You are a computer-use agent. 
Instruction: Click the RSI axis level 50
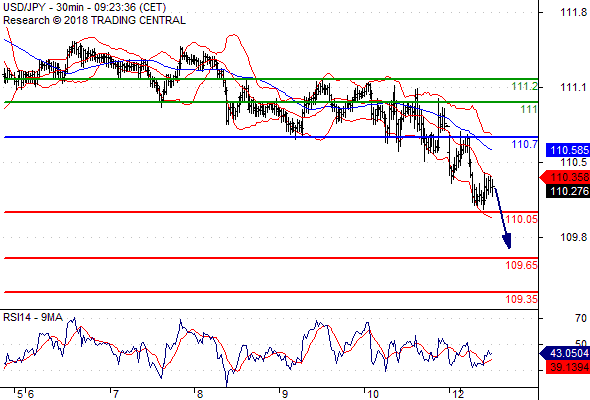tap(581, 343)
